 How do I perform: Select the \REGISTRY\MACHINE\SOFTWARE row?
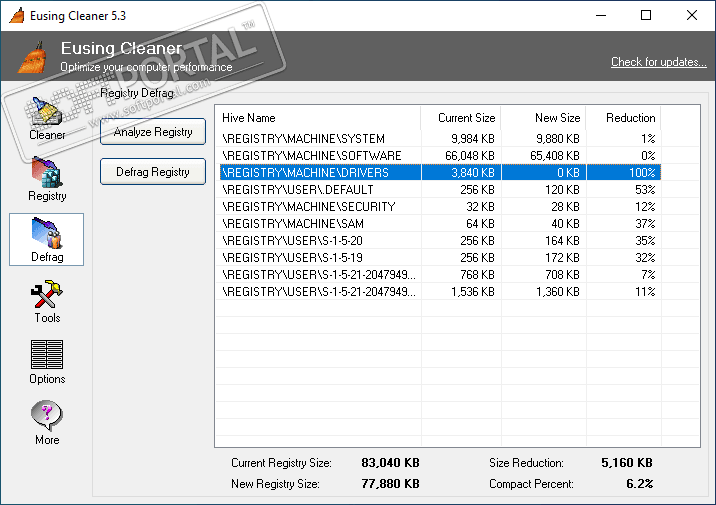[x=440, y=156]
